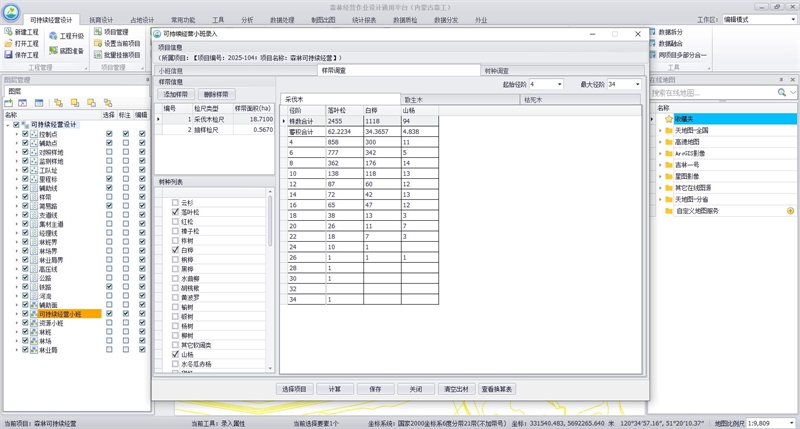Open the 起始径阶 dropdown
Viewport: 800px width, 429px height.
click(560, 84)
